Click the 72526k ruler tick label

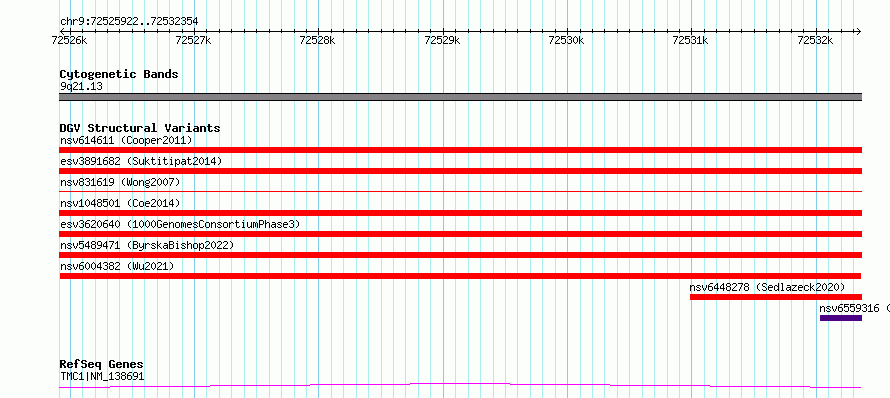click(69, 40)
